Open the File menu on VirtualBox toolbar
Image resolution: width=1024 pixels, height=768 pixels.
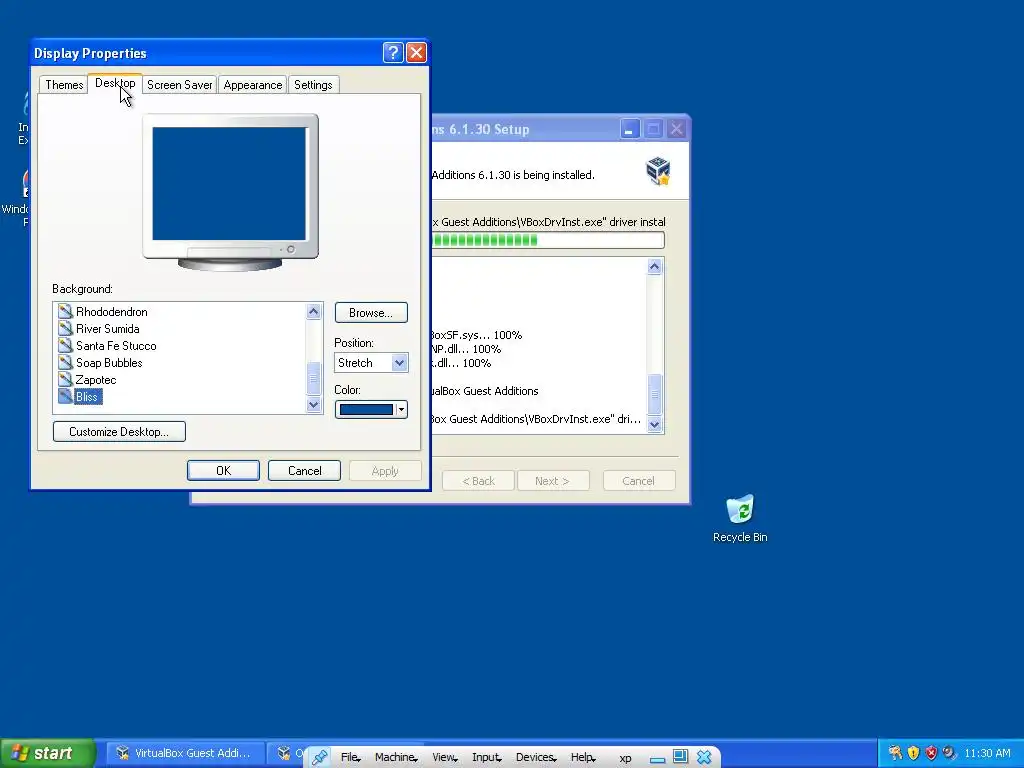350,757
